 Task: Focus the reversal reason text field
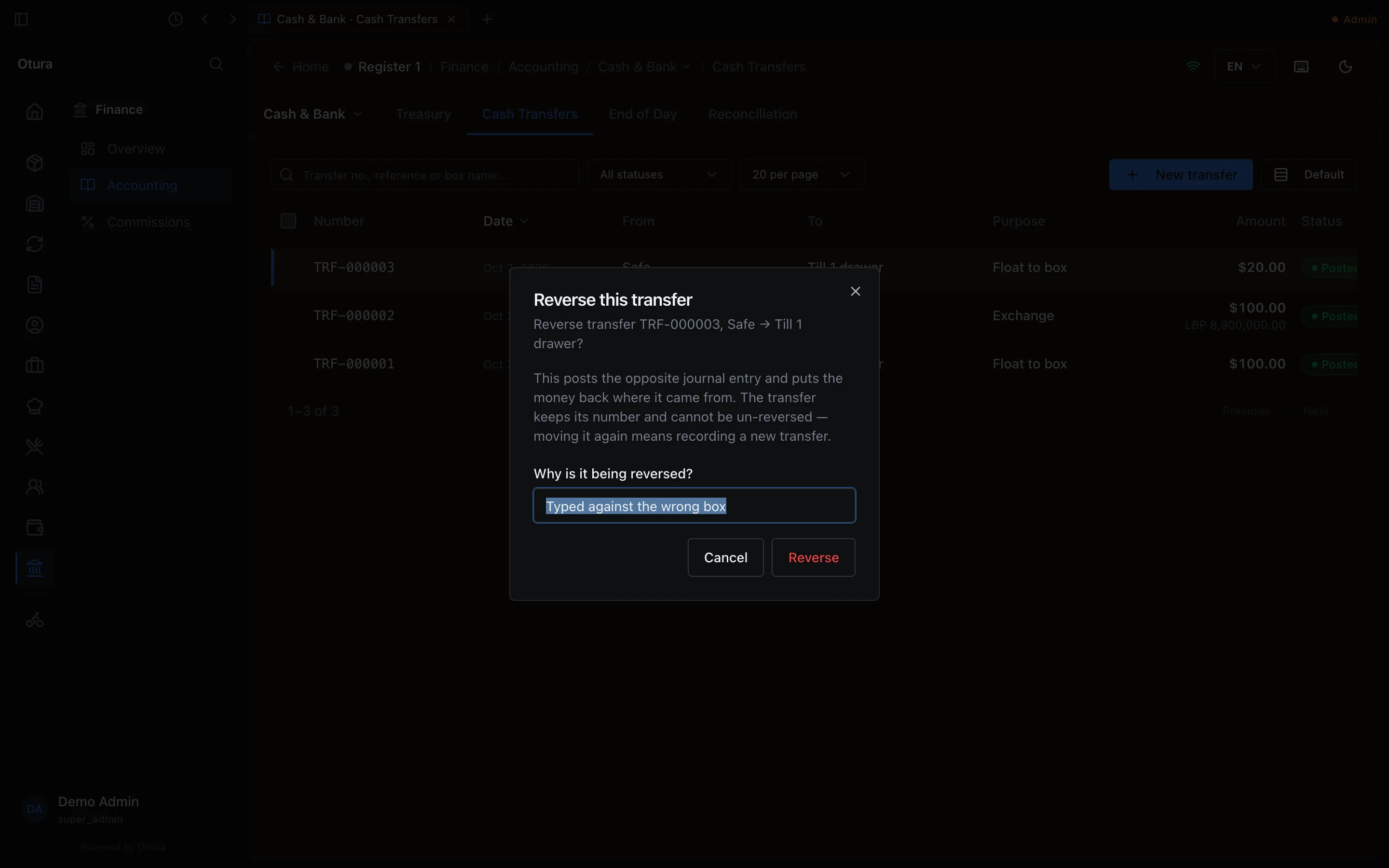pyautogui.click(x=694, y=506)
